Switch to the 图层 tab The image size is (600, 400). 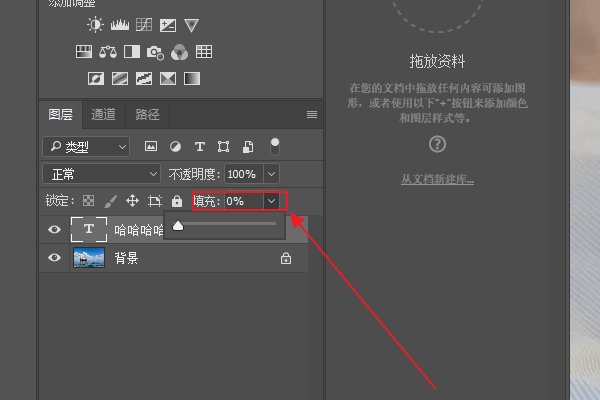pos(60,114)
